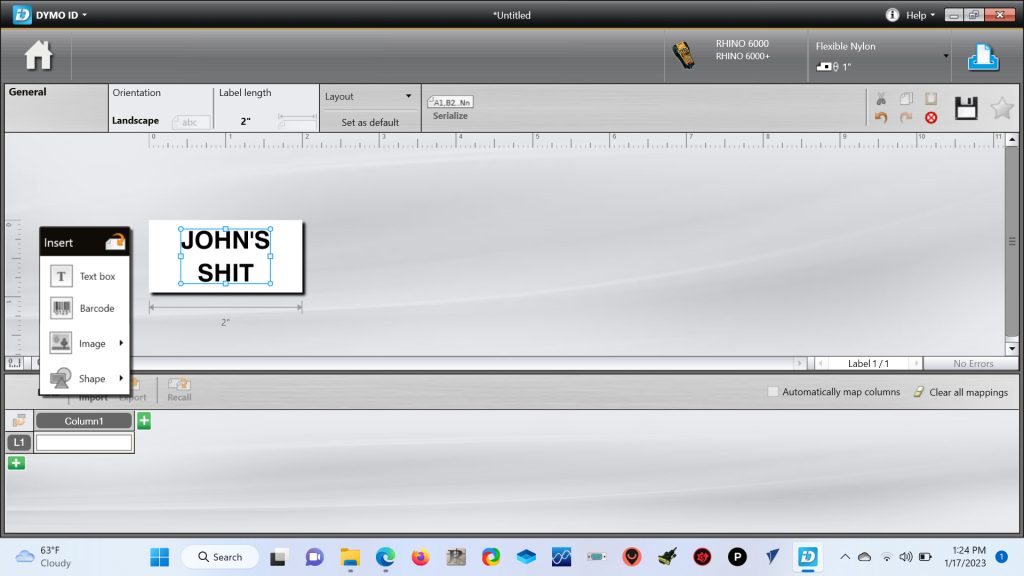The image size is (1024, 576).
Task: Add label to favorites with star icon
Action: [x=1001, y=109]
